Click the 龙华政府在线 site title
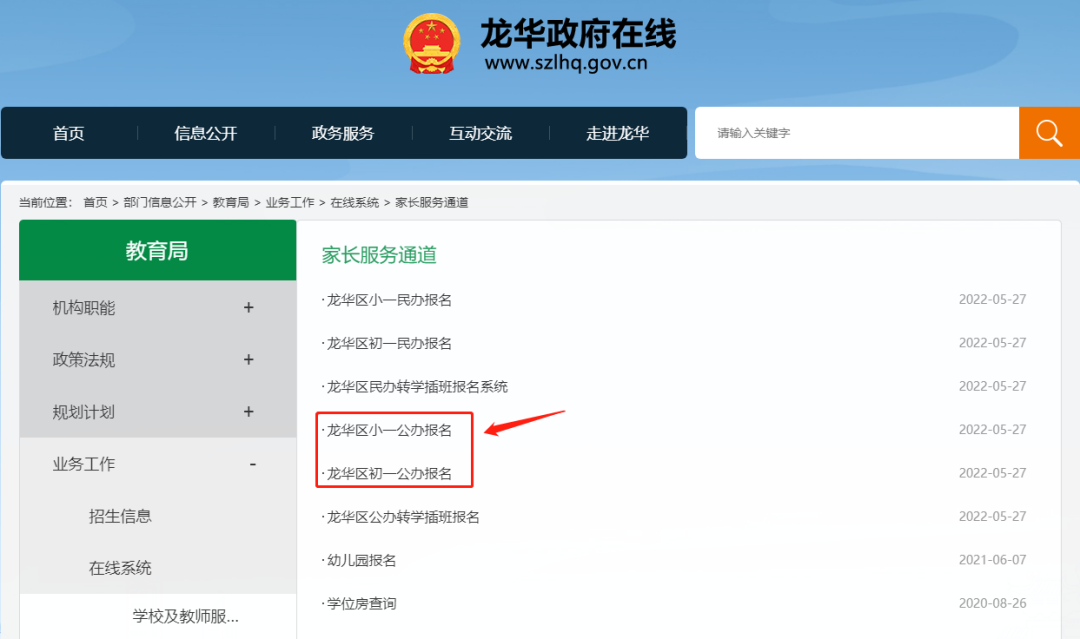 coord(578,34)
